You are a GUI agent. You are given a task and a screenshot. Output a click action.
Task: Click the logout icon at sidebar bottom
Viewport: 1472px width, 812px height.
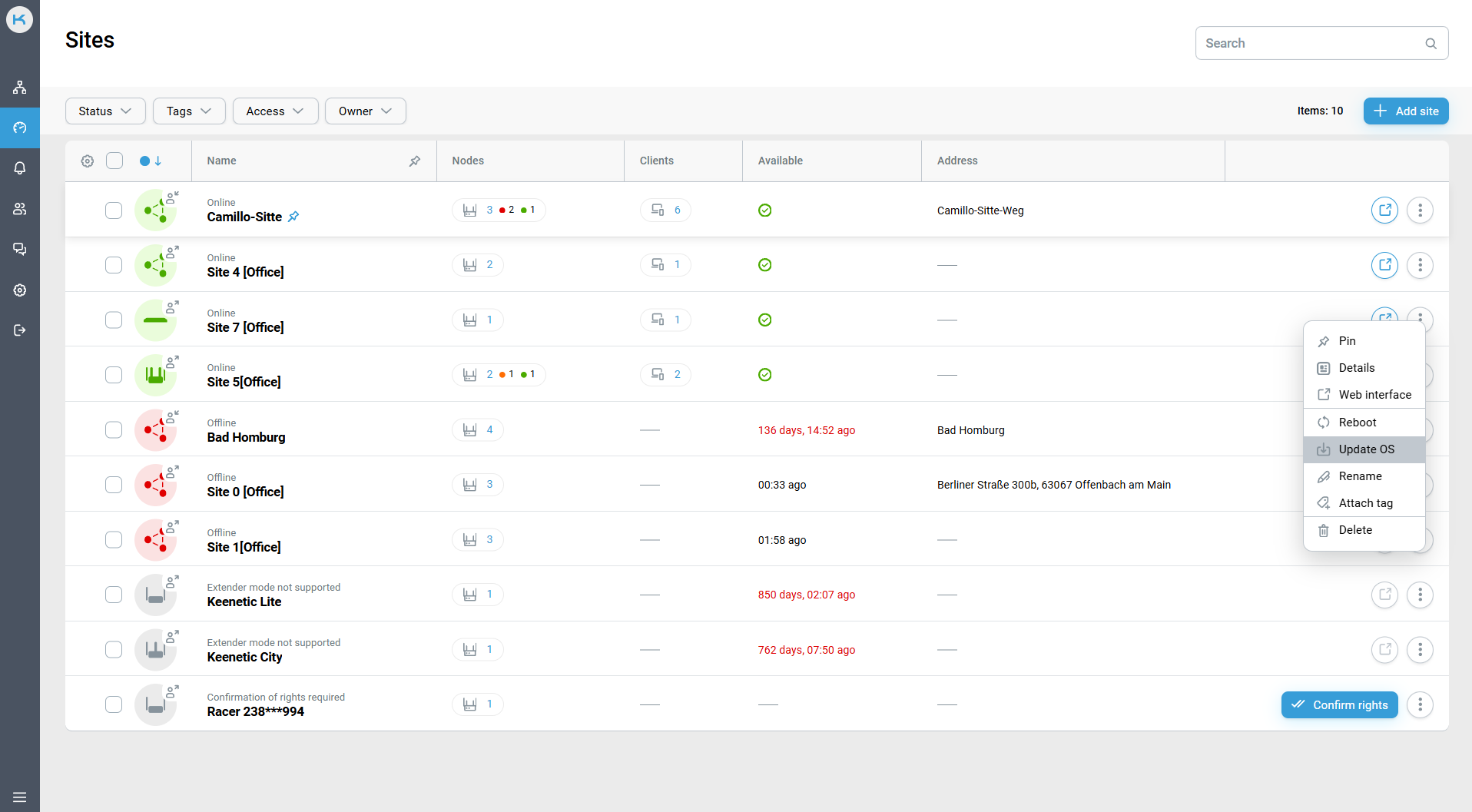click(x=19, y=330)
